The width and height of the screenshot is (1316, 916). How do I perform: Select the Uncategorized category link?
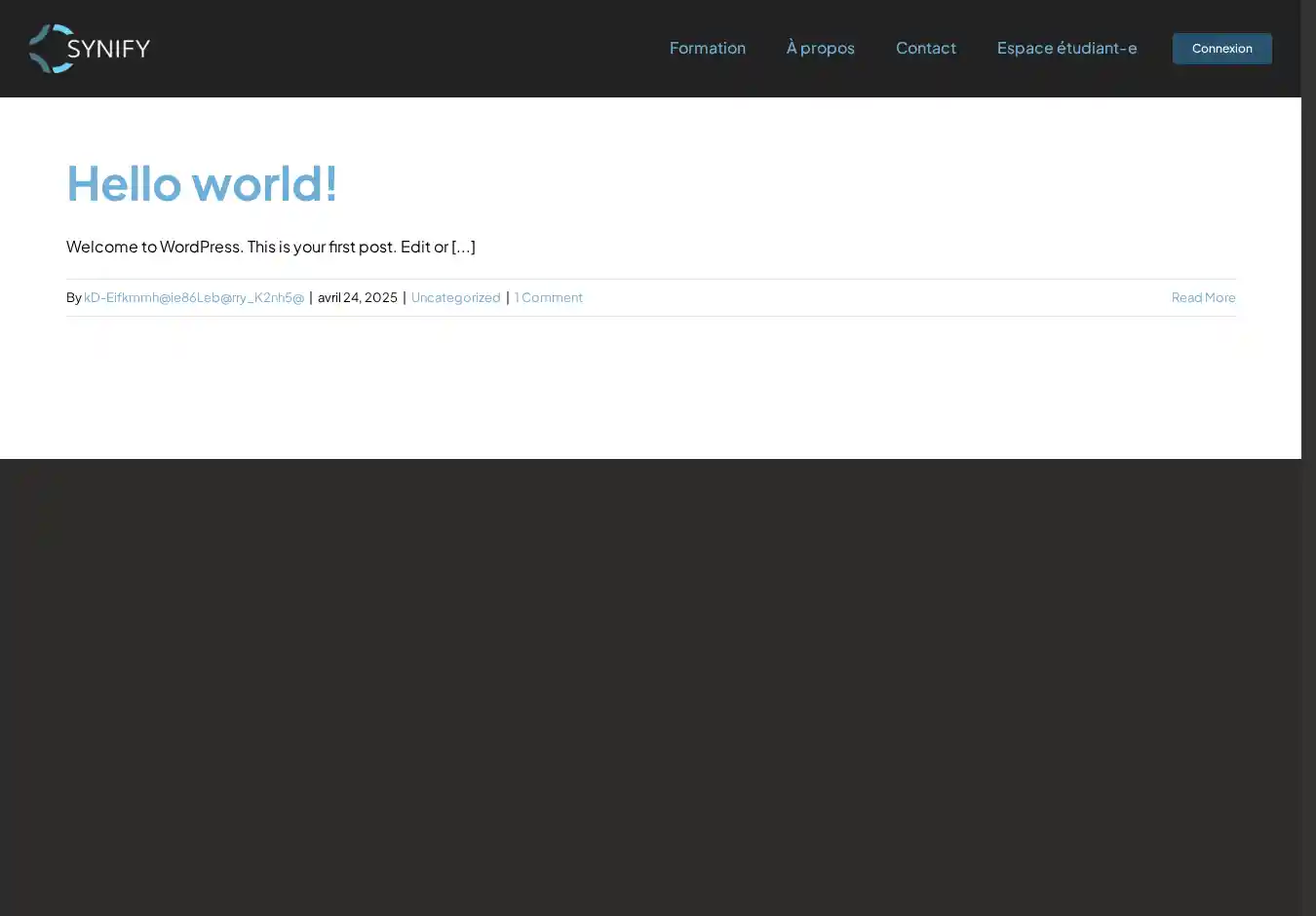455,297
